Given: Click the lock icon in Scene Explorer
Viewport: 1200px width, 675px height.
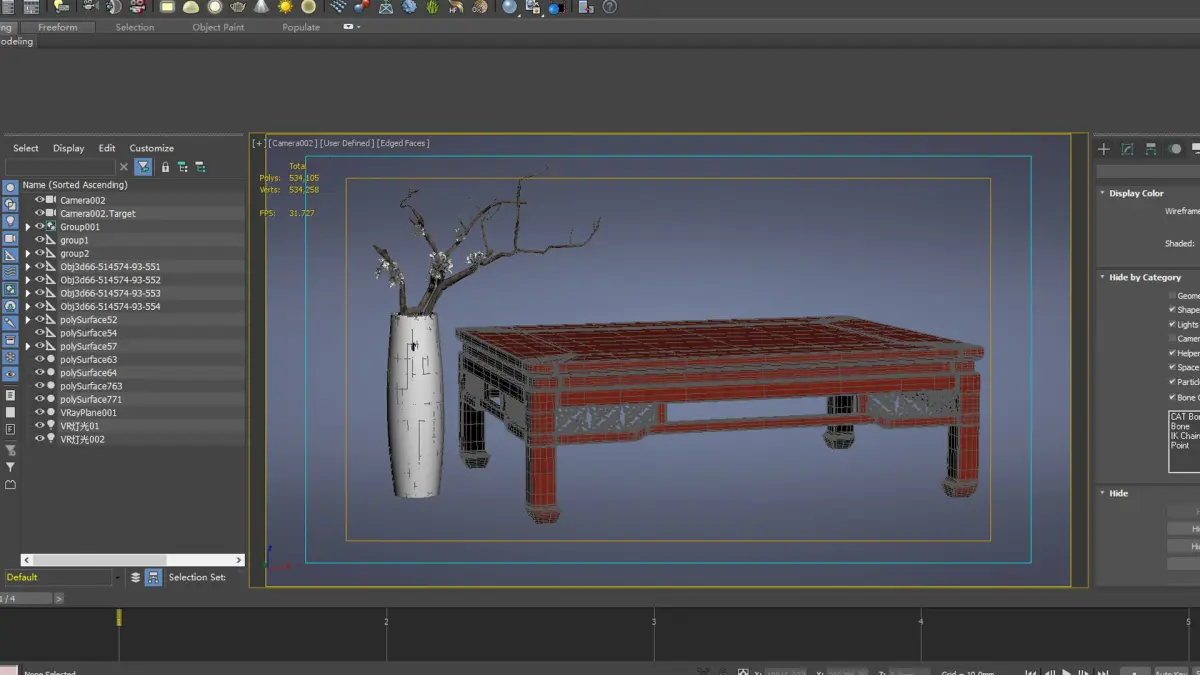Looking at the screenshot, I should click(x=166, y=167).
